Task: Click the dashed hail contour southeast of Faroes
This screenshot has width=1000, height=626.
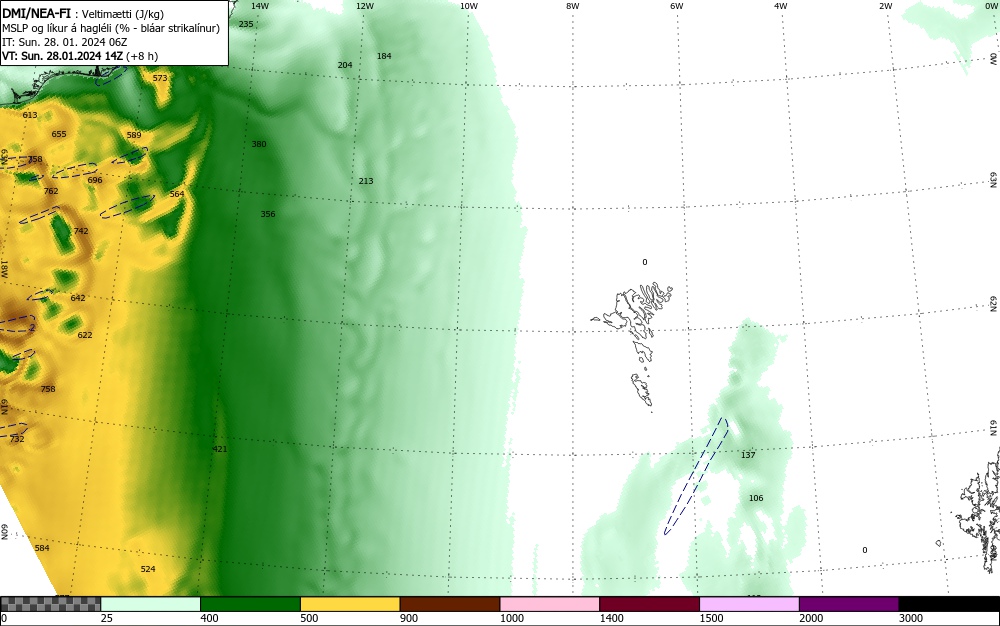Action: click(x=696, y=476)
